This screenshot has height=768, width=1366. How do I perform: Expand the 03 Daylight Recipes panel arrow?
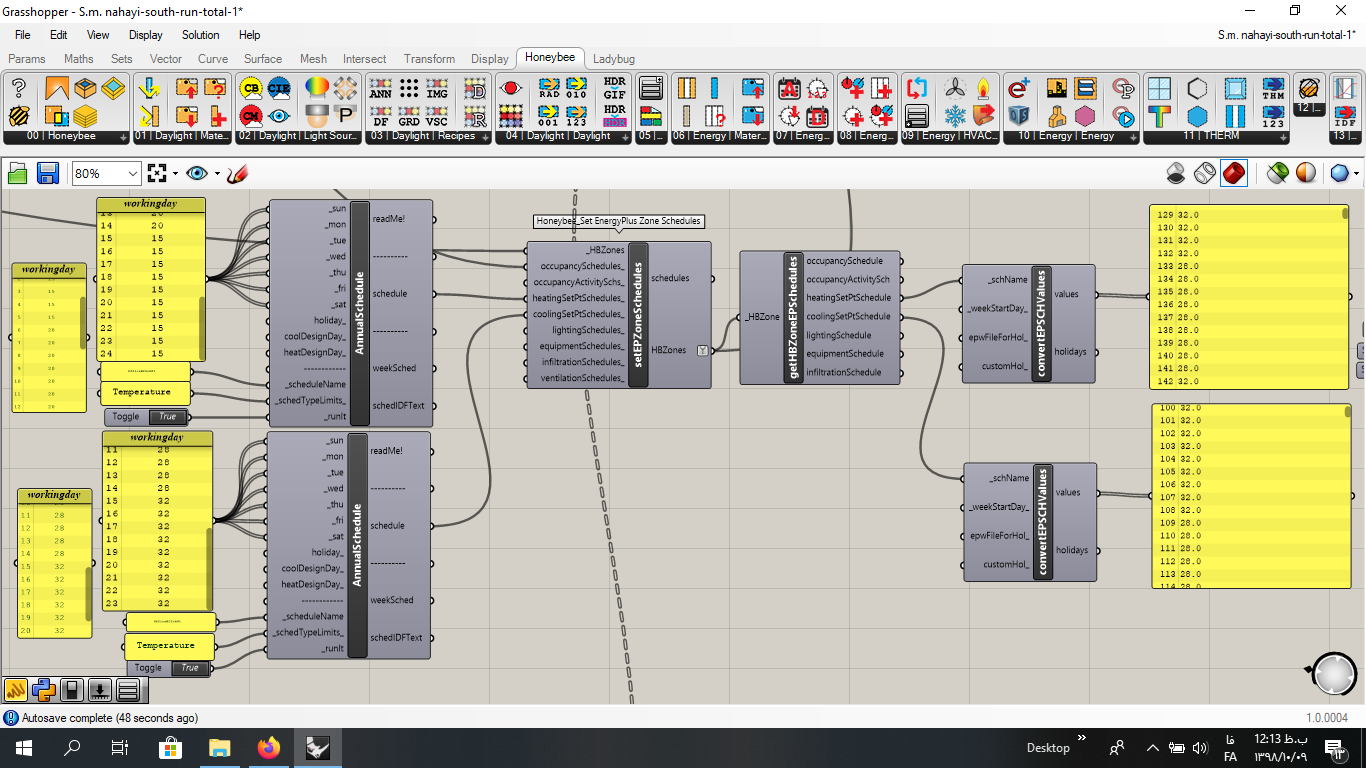click(486, 137)
